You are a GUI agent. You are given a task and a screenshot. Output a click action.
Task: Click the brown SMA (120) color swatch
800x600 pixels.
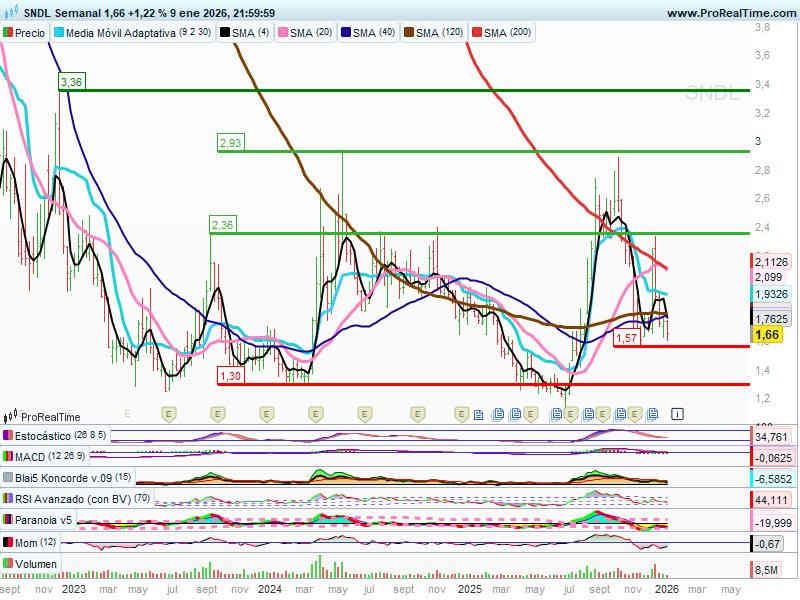(406, 33)
